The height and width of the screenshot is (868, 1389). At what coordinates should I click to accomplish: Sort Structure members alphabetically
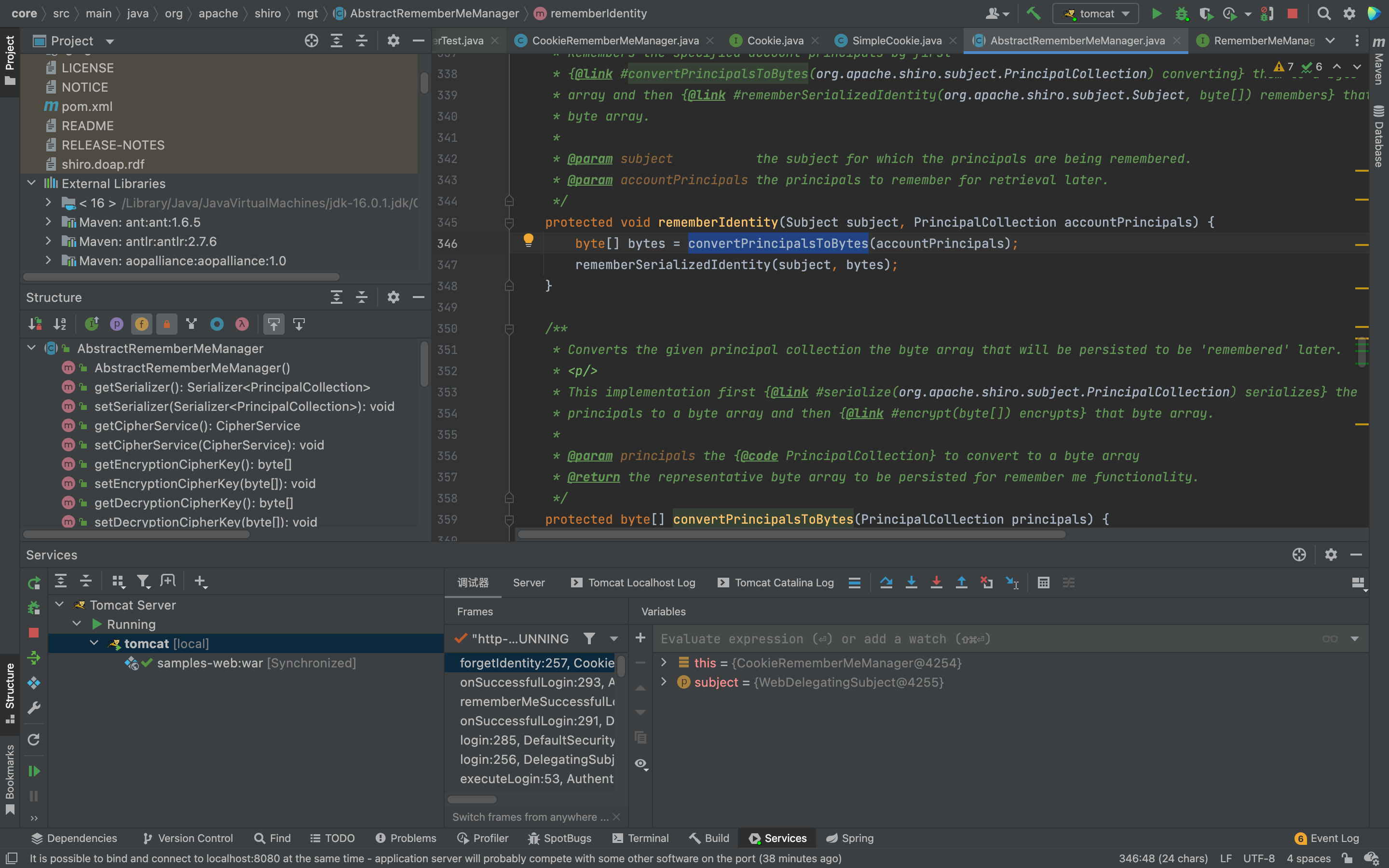click(x=60, y=325)
